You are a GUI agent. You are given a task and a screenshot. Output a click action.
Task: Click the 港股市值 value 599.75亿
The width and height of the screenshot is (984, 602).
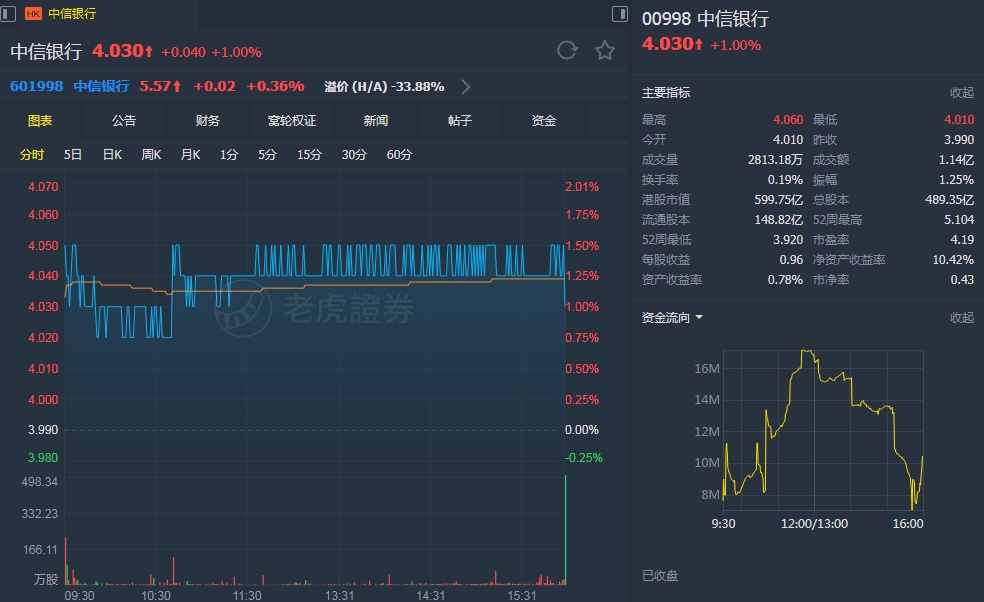tap(779, 200)
